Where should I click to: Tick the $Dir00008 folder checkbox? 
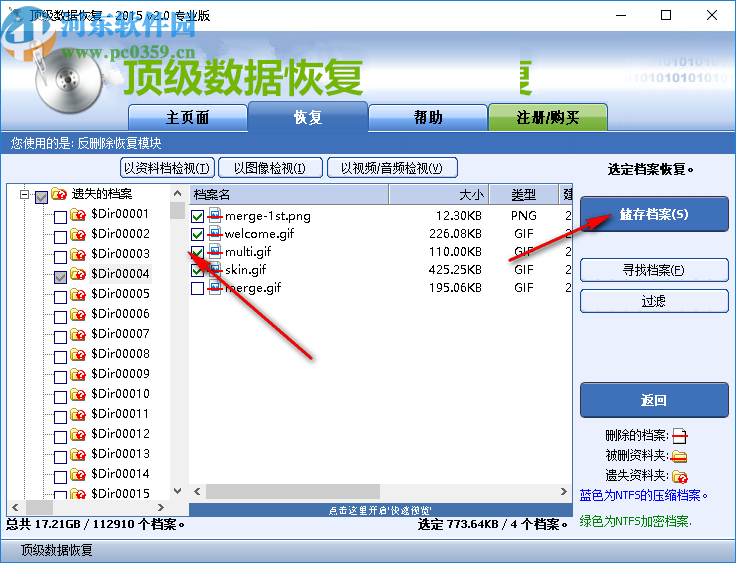point(60,357)
